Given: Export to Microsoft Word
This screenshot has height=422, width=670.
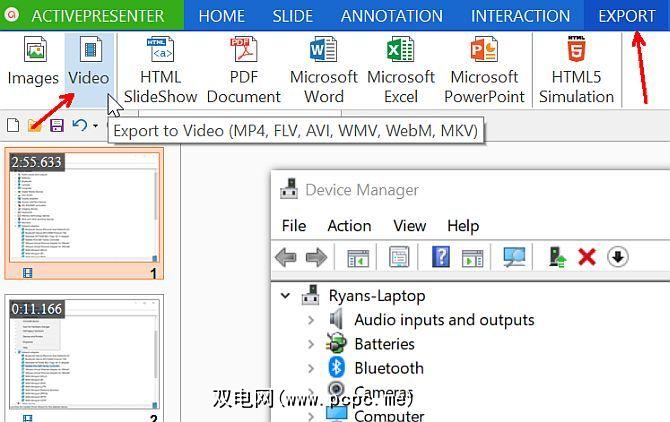Looking at the screenshot, I should coord(323,70).
